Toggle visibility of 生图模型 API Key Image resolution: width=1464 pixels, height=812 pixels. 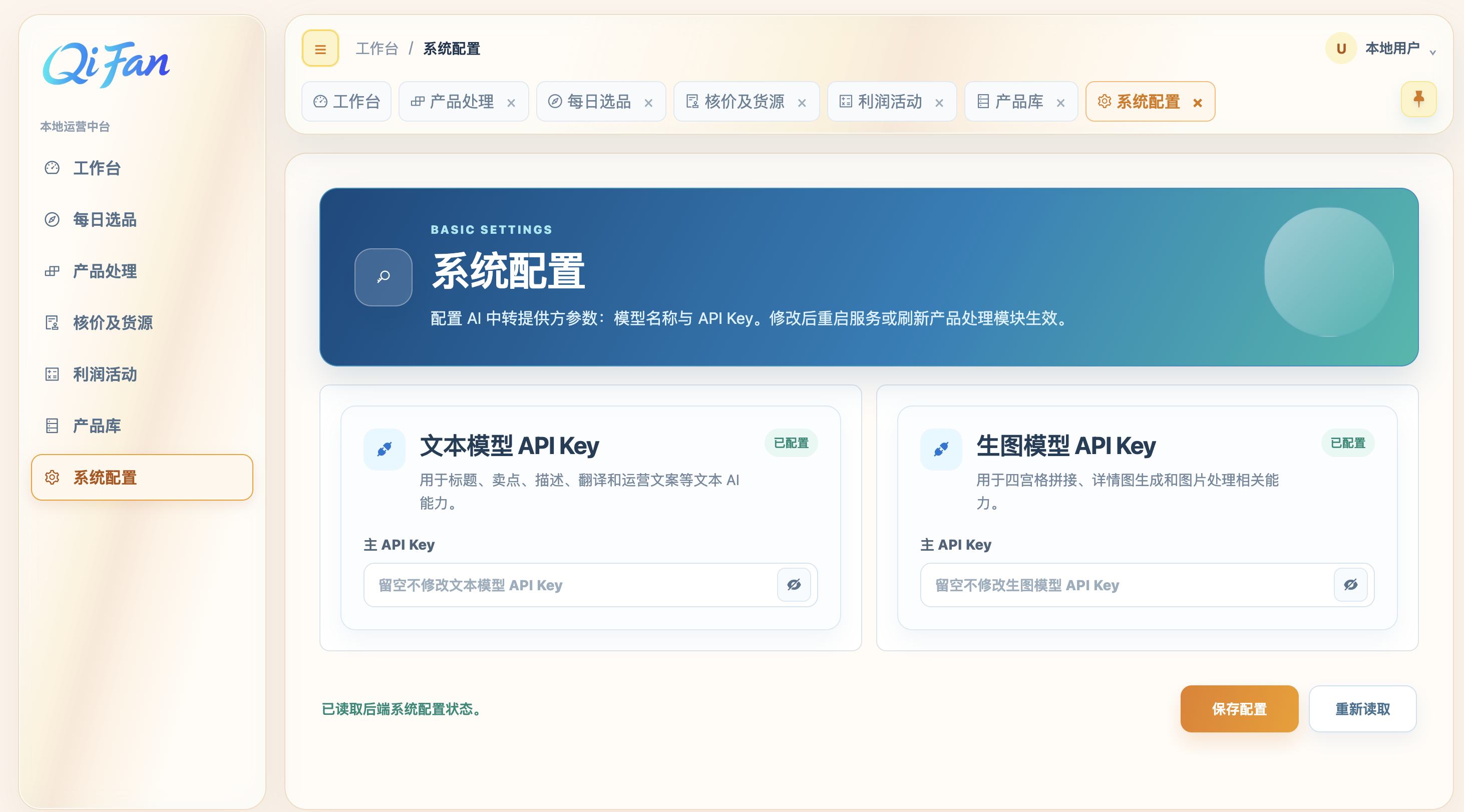coord(1351,585)
